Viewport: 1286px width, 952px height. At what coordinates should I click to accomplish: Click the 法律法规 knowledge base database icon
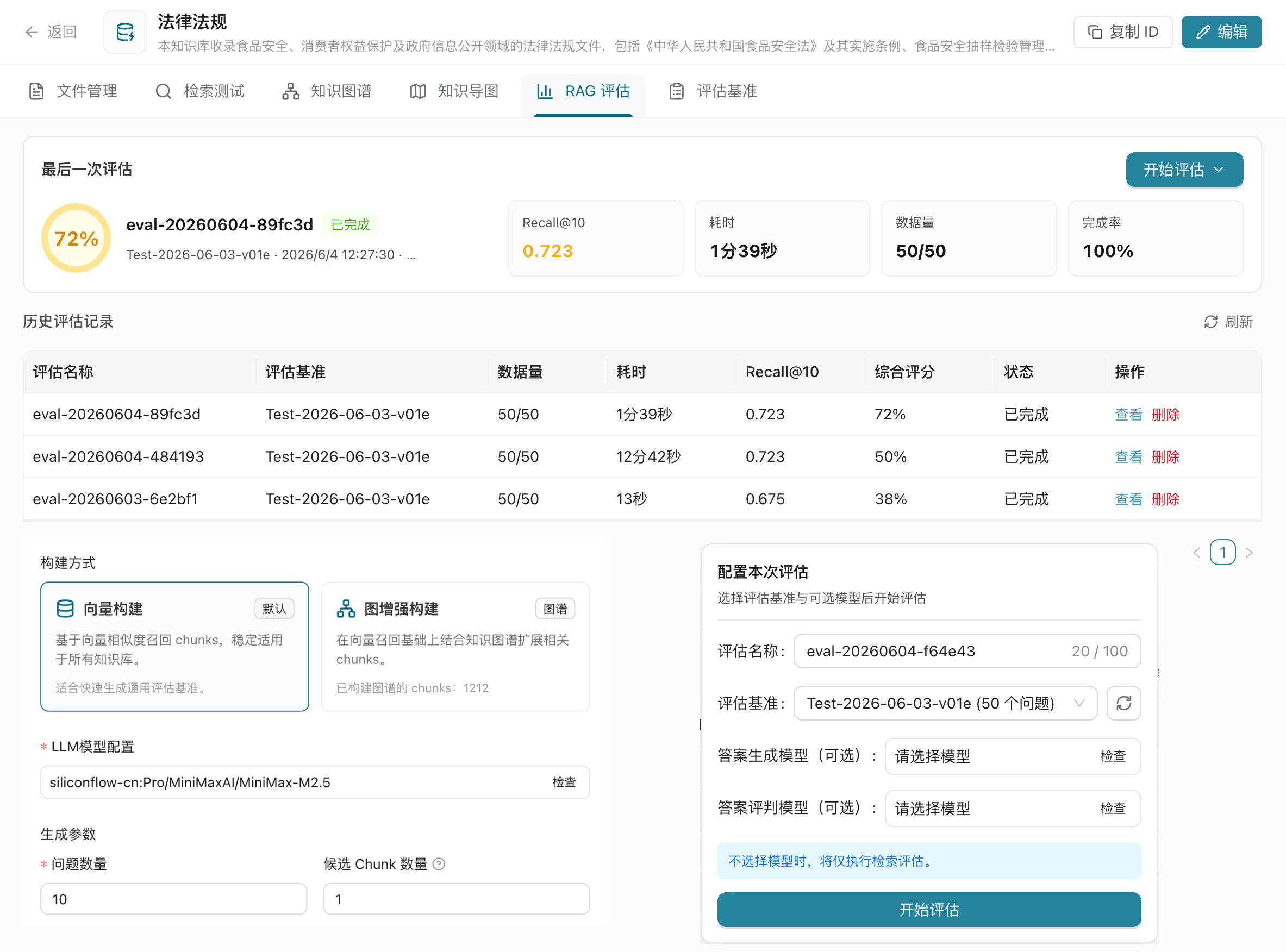[125, 32]
